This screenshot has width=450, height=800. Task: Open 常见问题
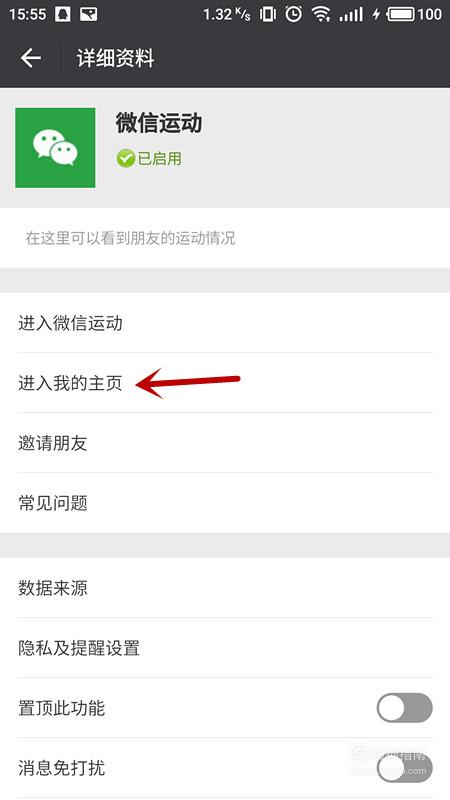point(225,503)
